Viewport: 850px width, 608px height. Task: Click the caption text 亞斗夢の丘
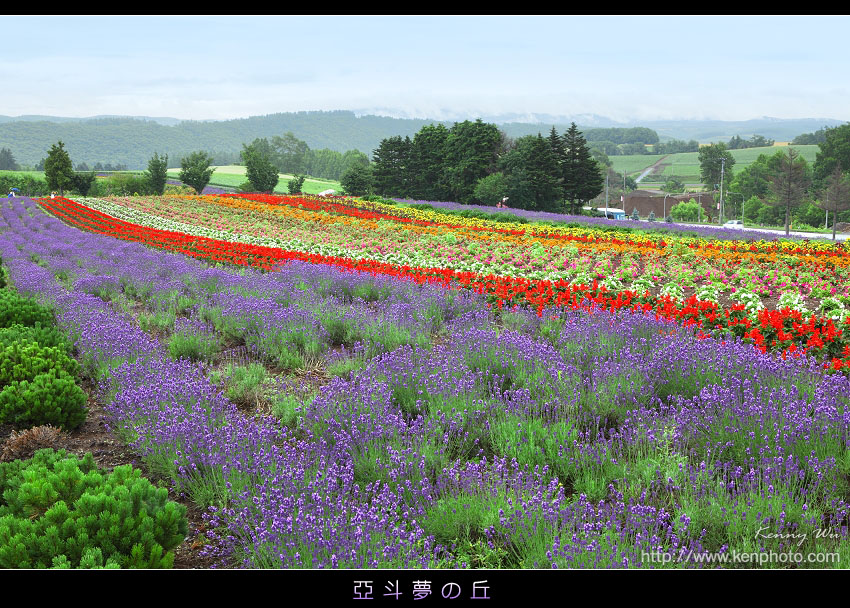pos(422,590)
